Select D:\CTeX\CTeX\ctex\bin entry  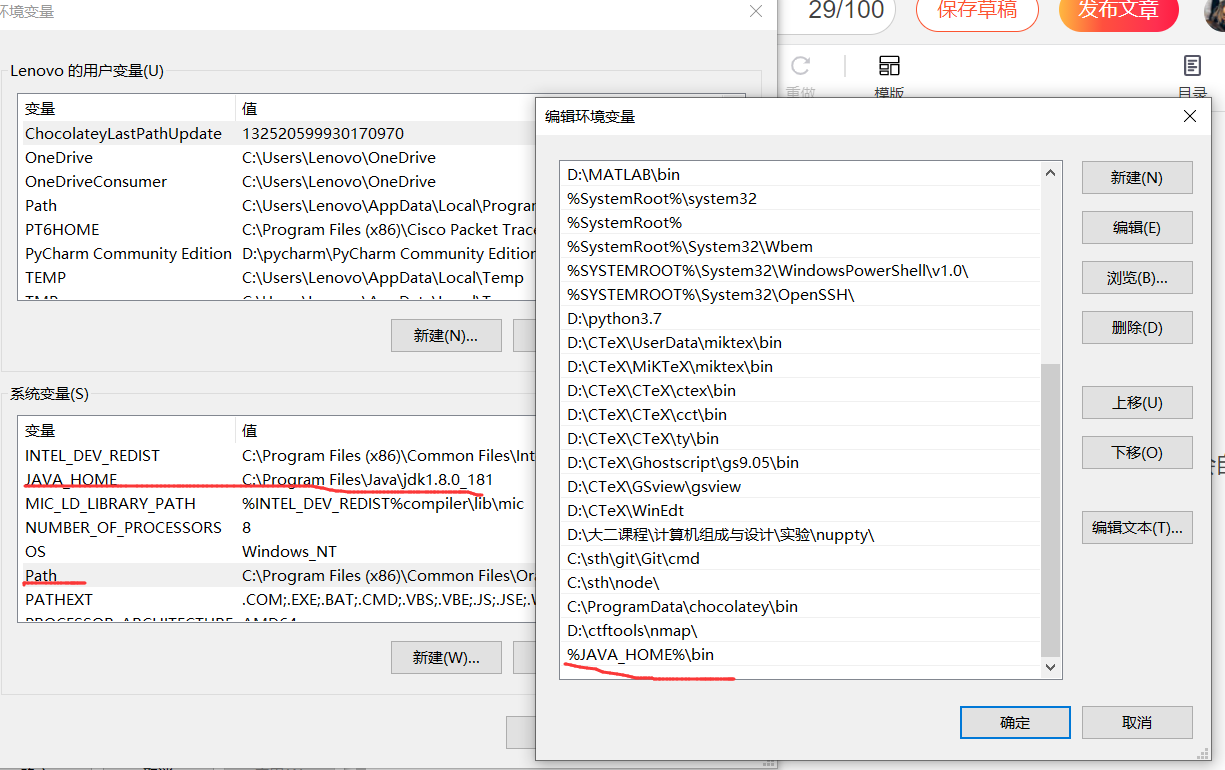click(801, 390)
